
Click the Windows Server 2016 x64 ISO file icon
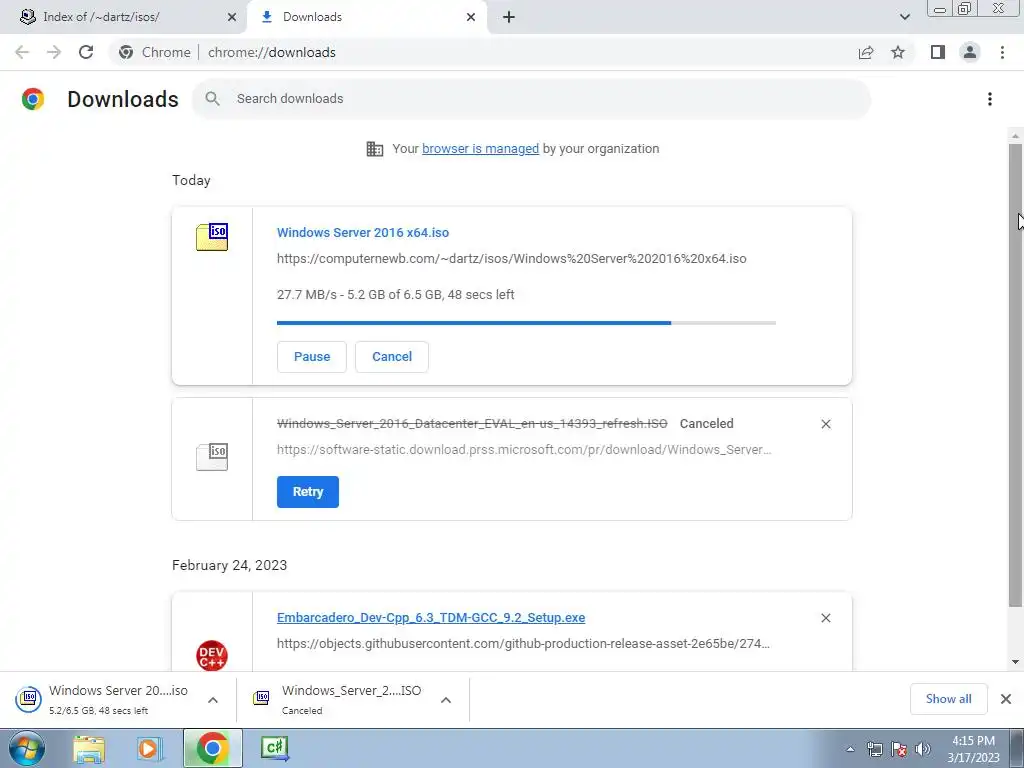tap(212, 236)
